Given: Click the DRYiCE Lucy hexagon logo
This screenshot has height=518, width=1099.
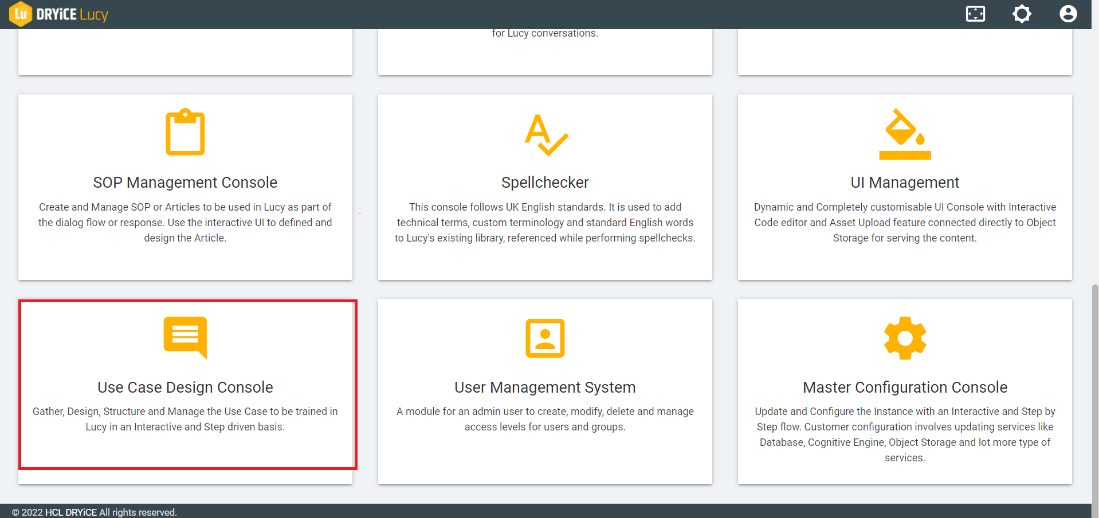Looking at the screenshot, I should pyautogui.click(x=20, y=14).
